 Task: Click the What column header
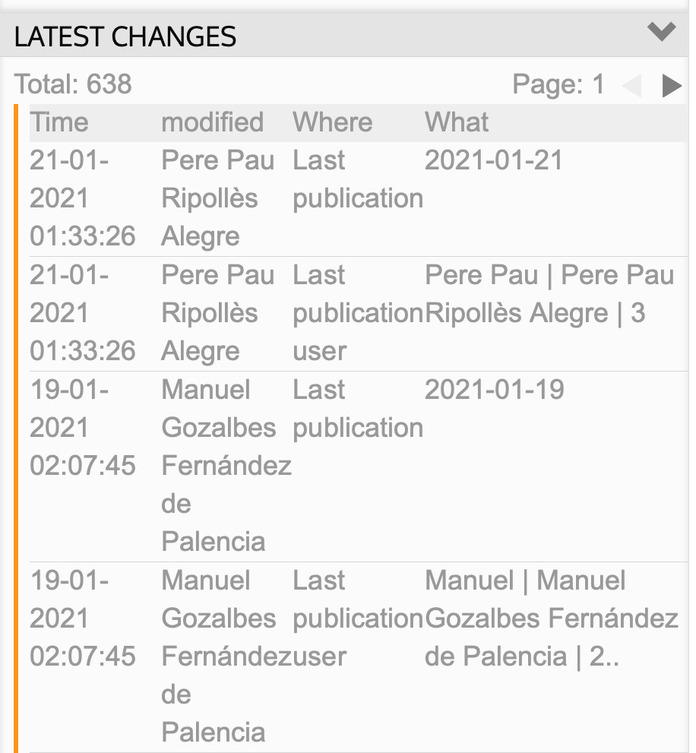tap(456, 122)
